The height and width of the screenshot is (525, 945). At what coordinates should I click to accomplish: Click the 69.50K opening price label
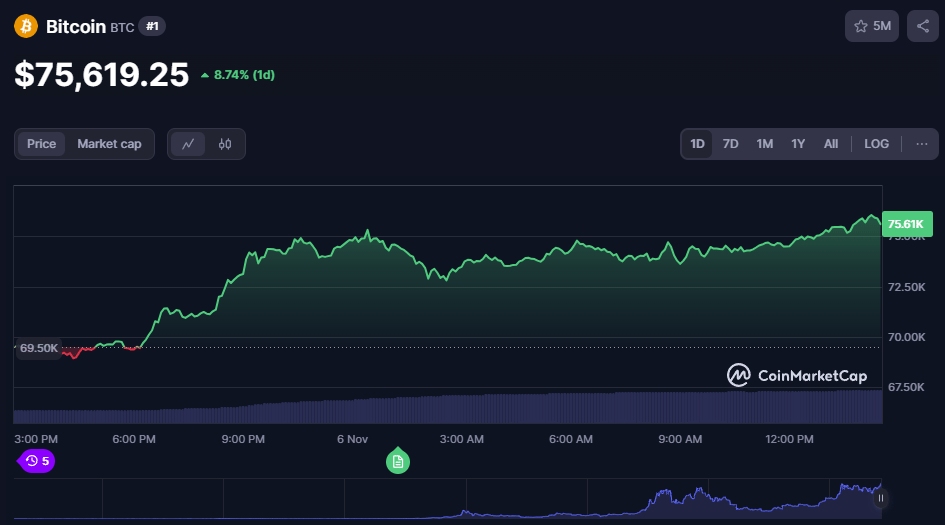(38, 348)
